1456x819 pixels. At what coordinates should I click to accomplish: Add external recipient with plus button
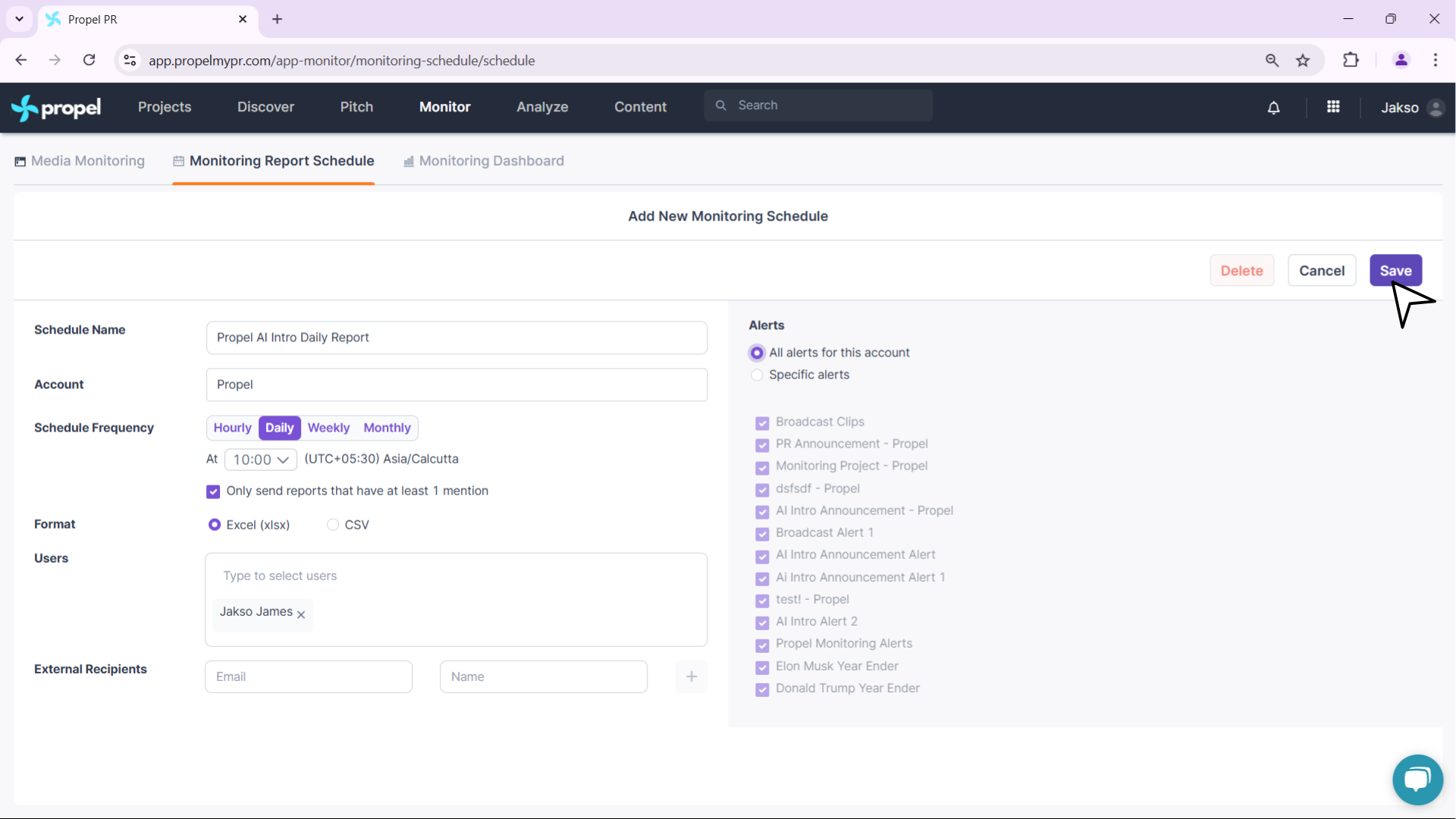click(692, 676)
